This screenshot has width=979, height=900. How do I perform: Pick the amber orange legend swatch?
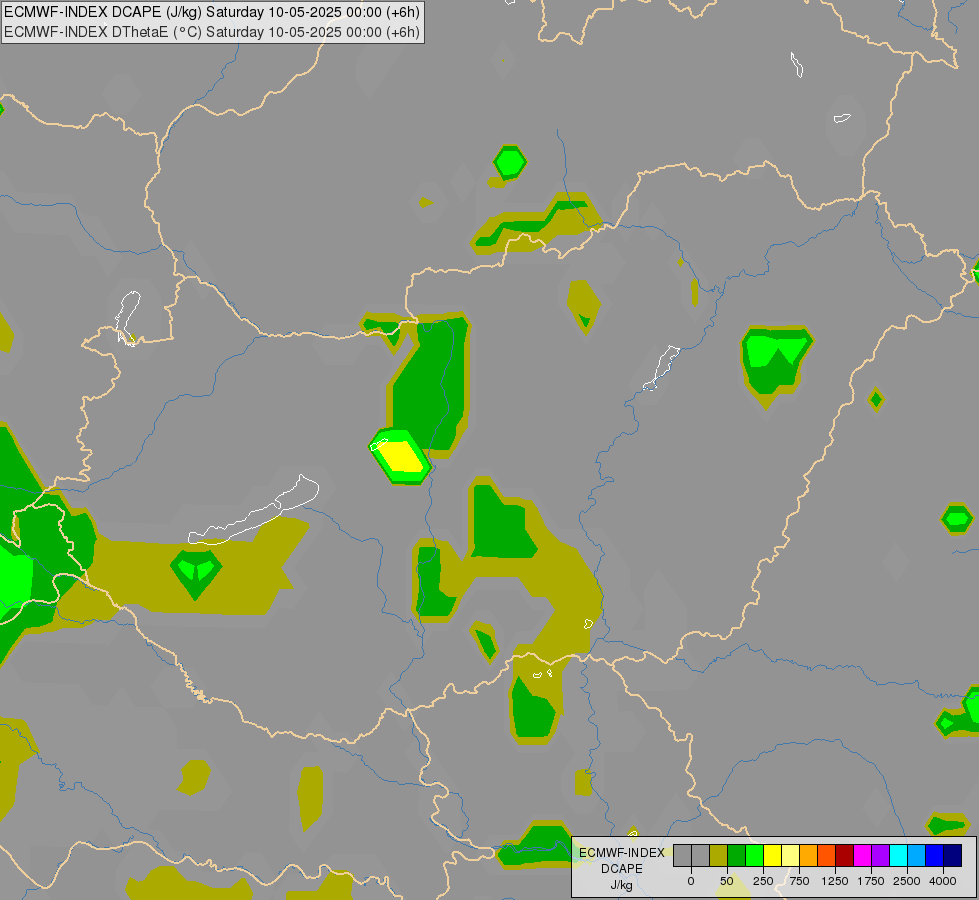click(809, 856)
